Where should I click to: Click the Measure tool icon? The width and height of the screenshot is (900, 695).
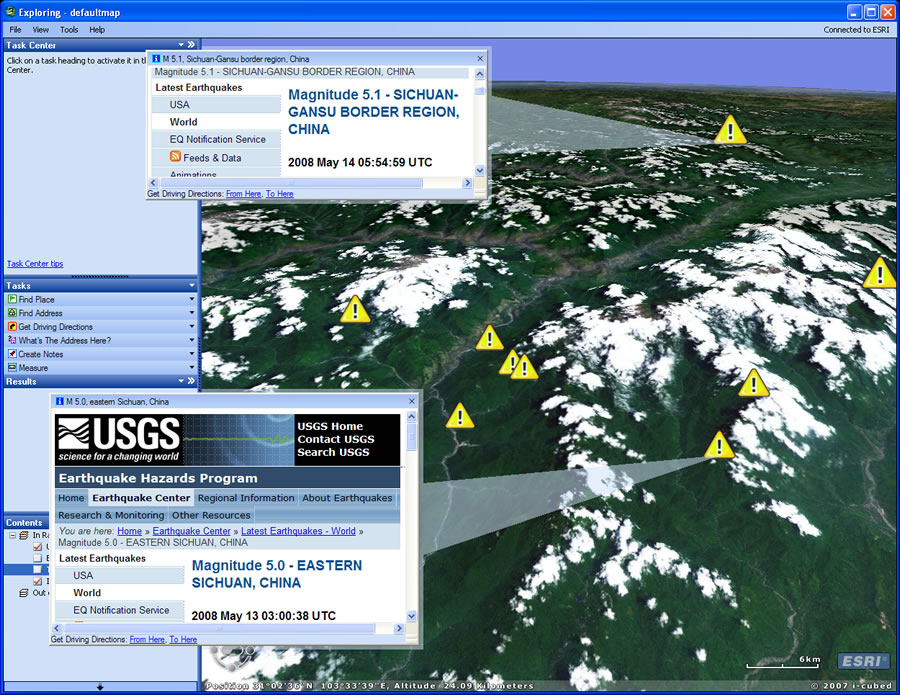tap(12, 367)
